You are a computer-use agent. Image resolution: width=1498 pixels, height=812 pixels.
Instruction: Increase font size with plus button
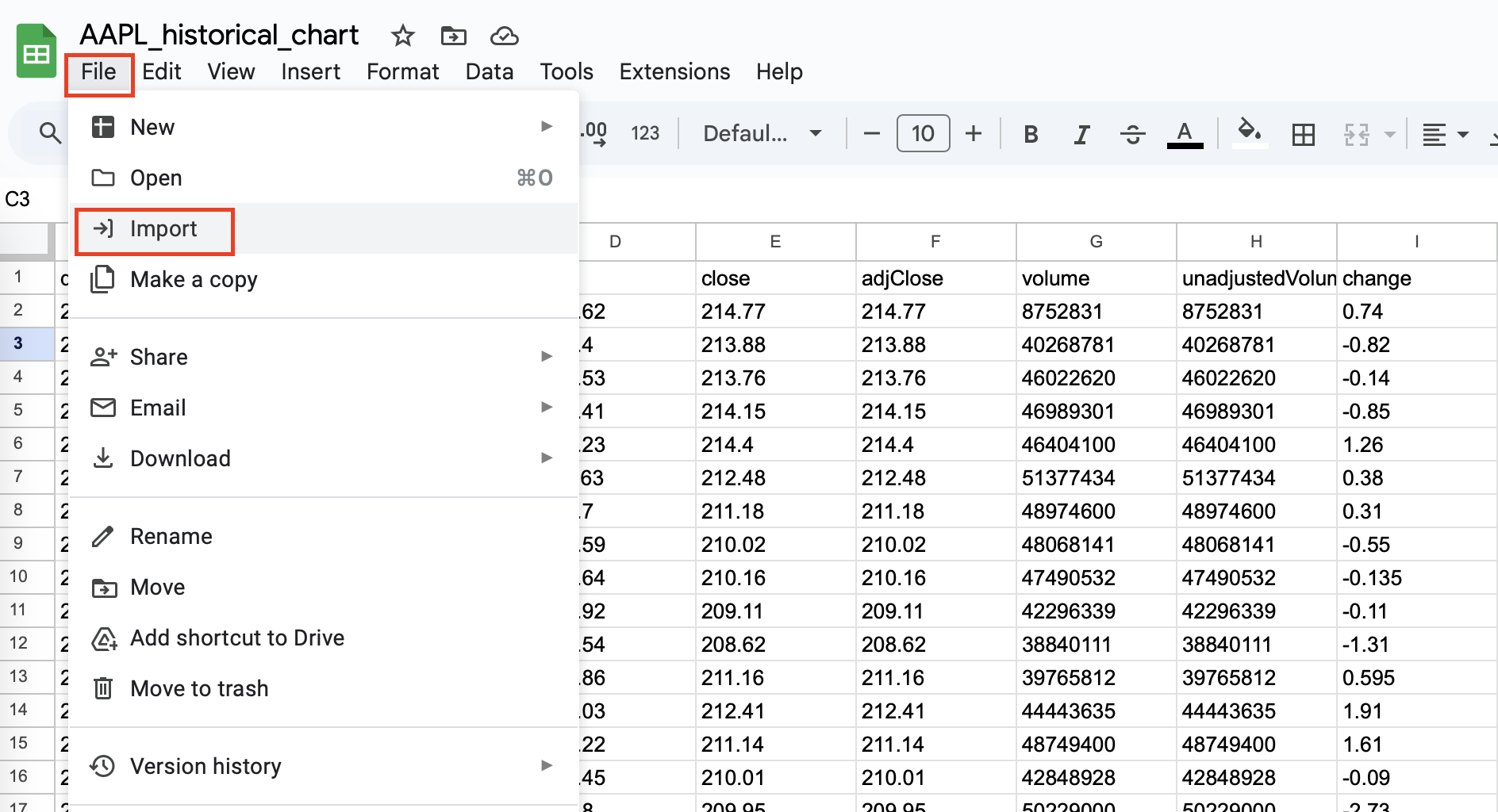974,133
